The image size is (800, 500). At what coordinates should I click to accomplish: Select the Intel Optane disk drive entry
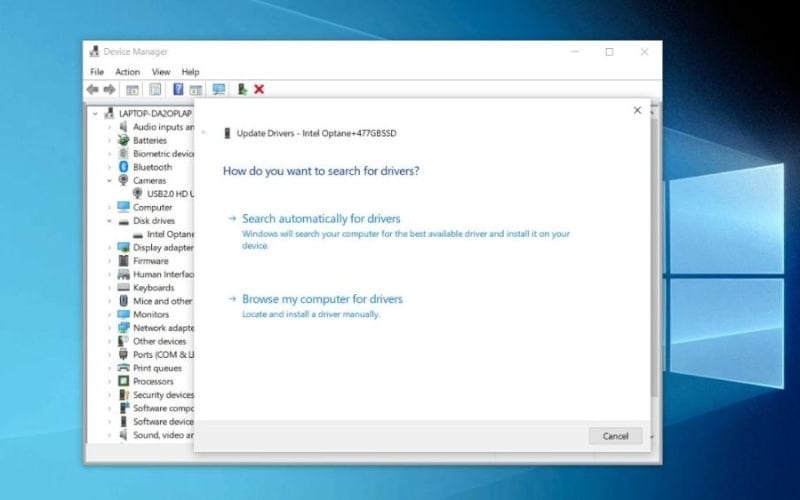170,234
